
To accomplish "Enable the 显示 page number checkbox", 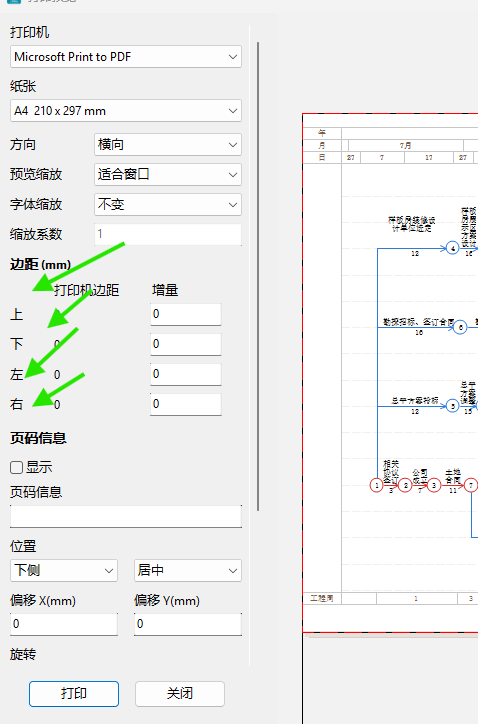I will click(17, 467).
